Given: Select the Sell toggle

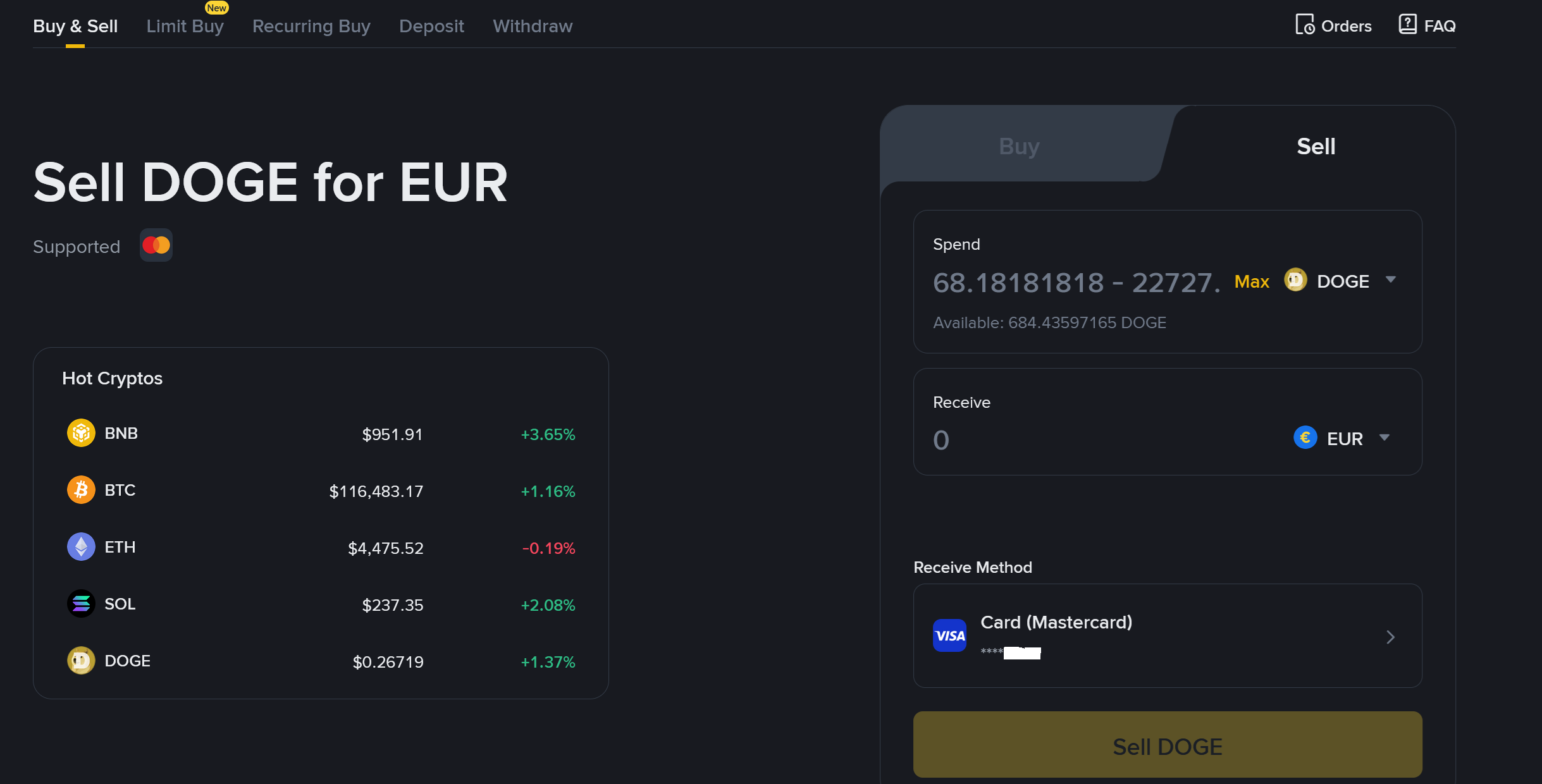Looking at the screenshot, I should pyautogui.click(x=1316, y=146).
